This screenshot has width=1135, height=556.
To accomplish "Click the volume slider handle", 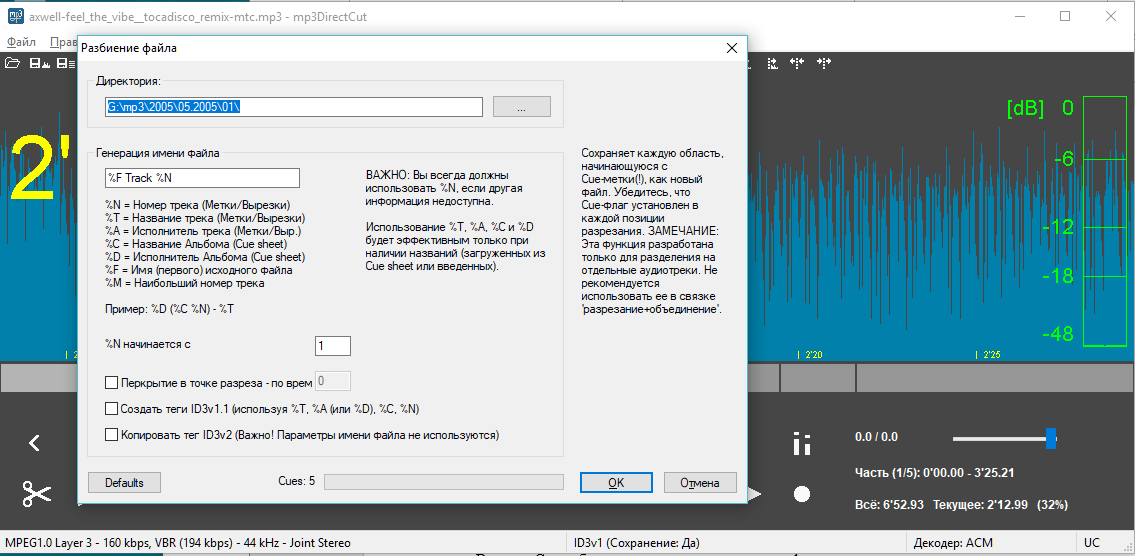I will 1050,438.
